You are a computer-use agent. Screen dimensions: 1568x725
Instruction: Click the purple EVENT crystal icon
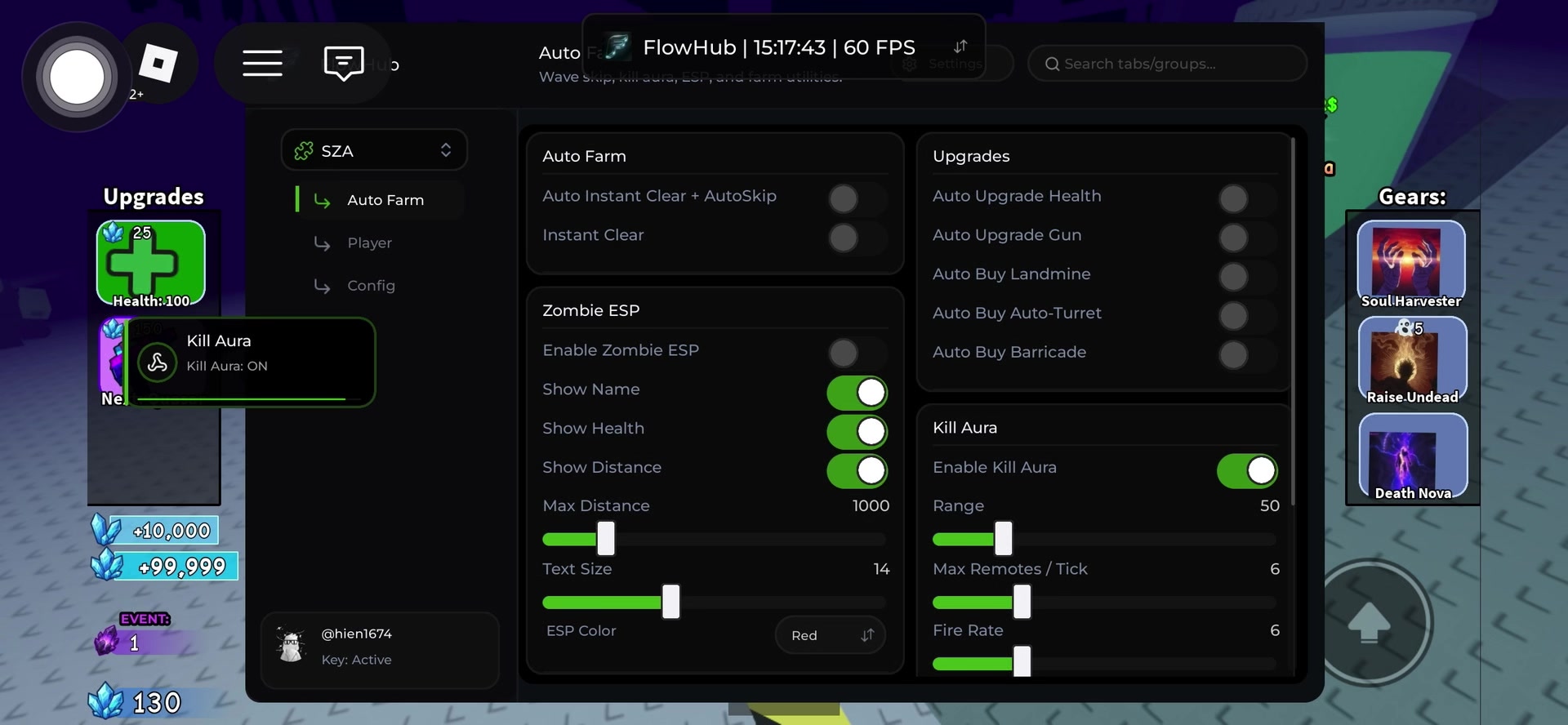pos(107,640)
